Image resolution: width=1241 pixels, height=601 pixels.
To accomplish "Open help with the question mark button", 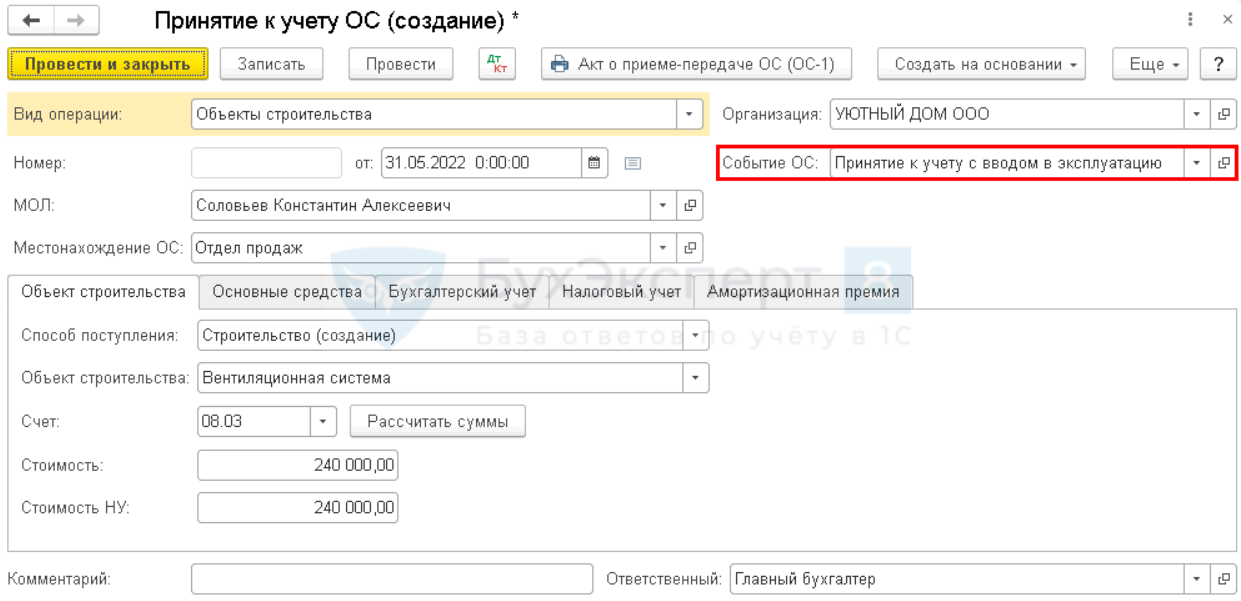I will 1218,64.
